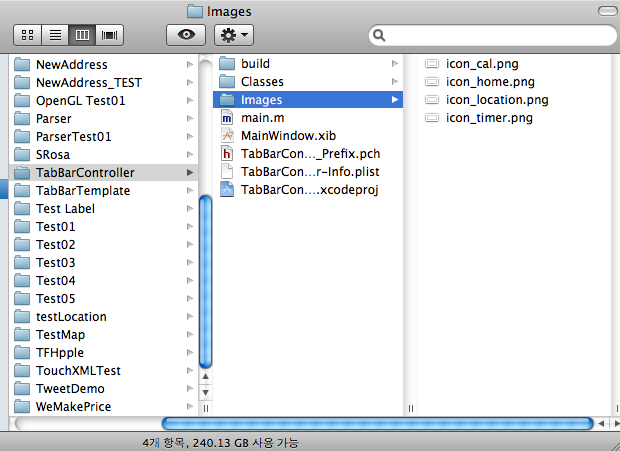The width and height of the screenshot is (620, 451).
Task: Open the Action gear menu
Action: (234, 35)
